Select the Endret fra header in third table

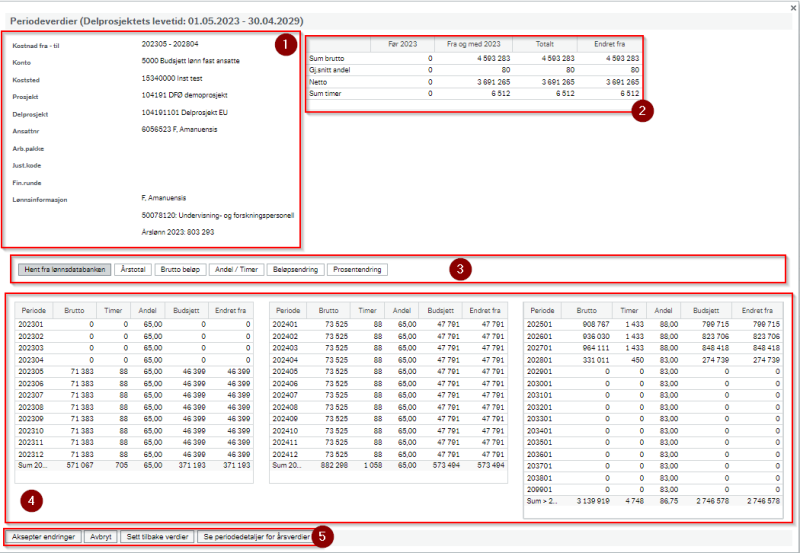tap(757, 310)
